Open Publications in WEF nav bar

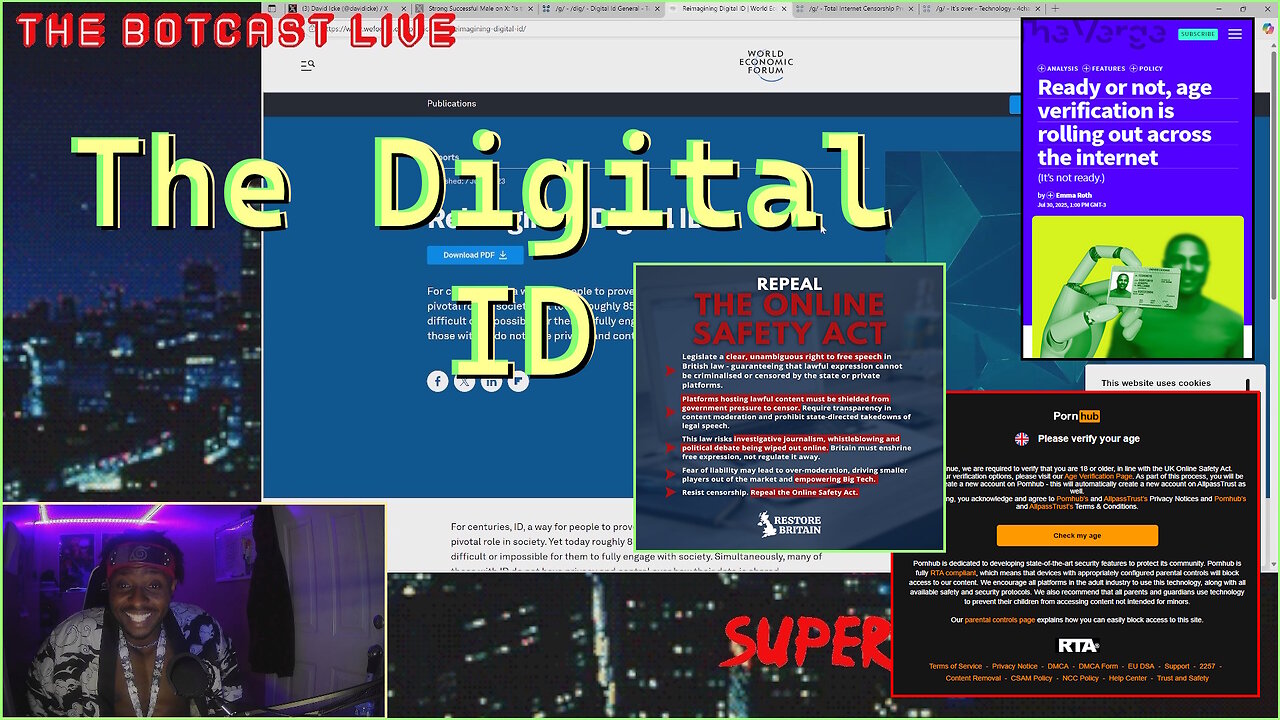click(451, 104)
